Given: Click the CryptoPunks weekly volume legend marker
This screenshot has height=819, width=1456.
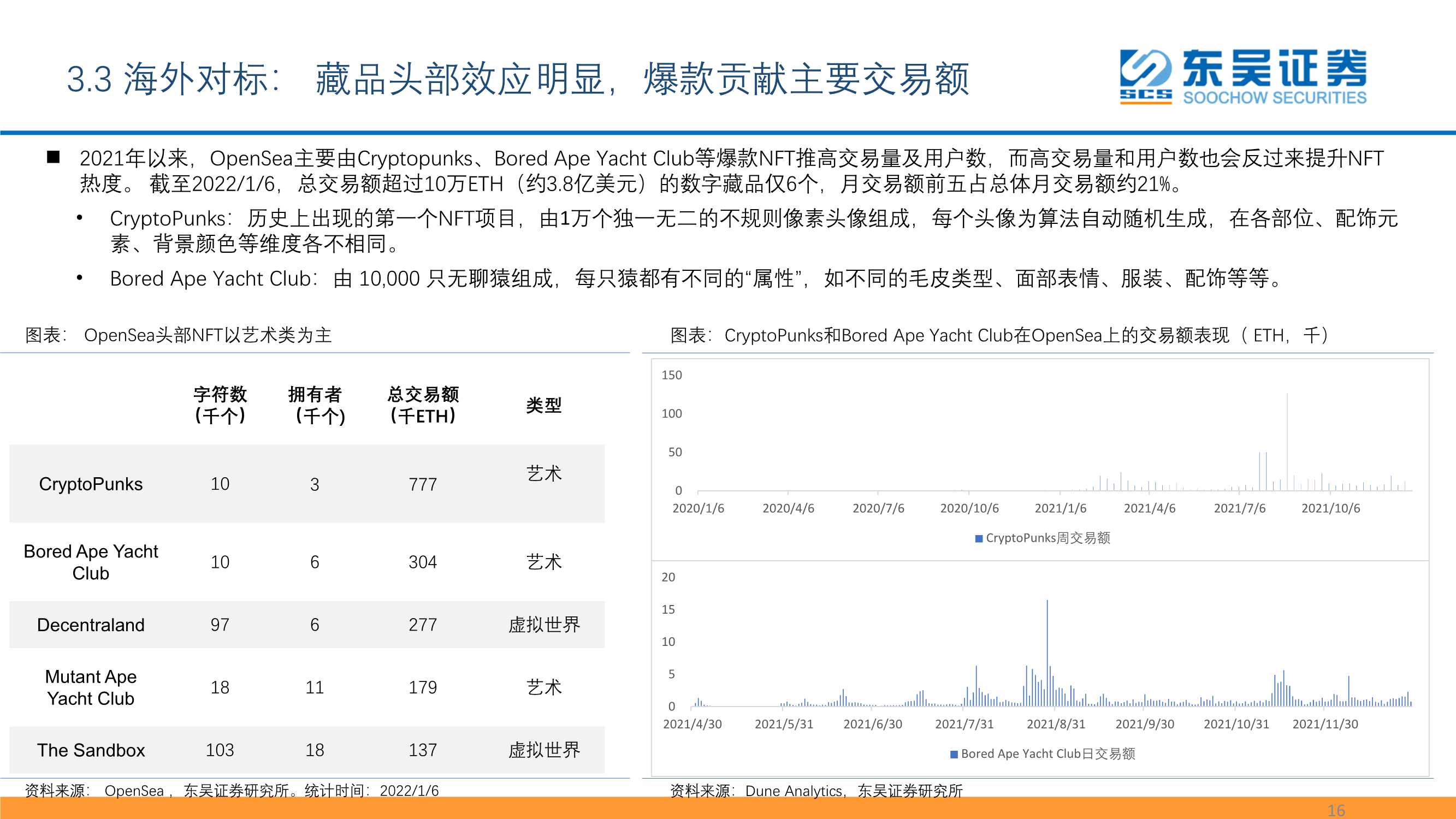Looking at the screenshot, I should tap(979, 539).
